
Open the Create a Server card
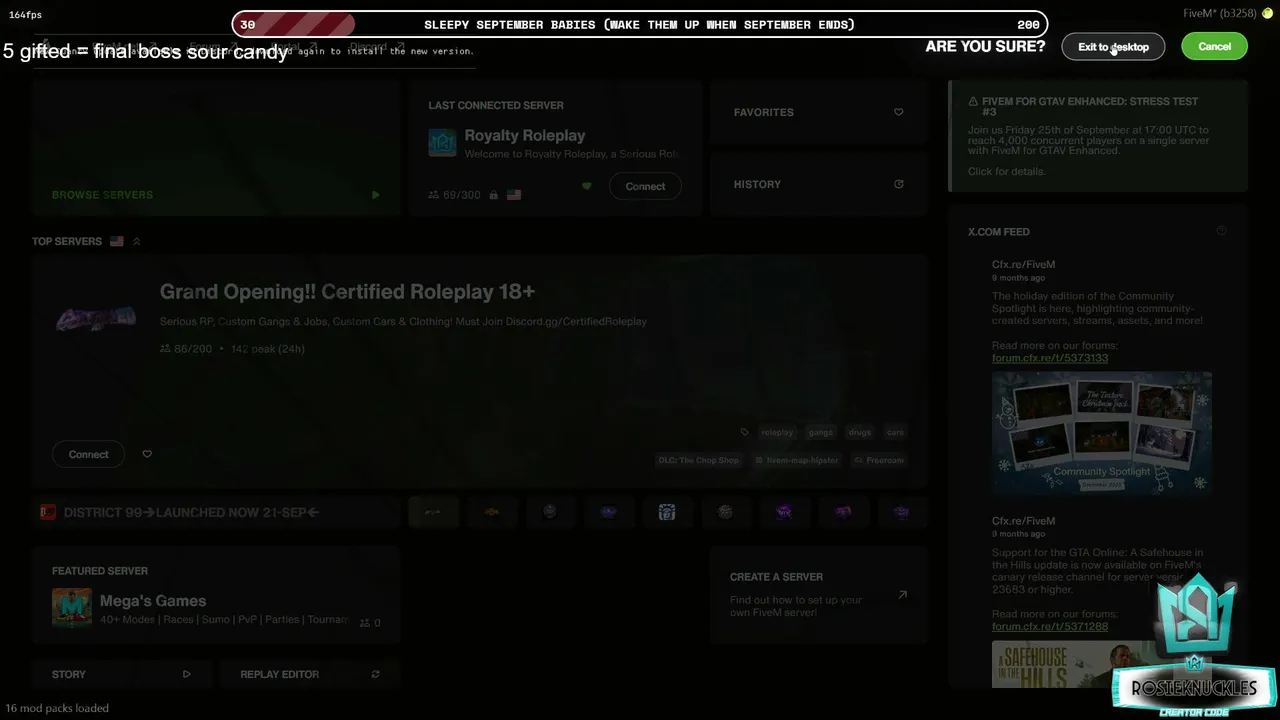[x=819, y=594]
